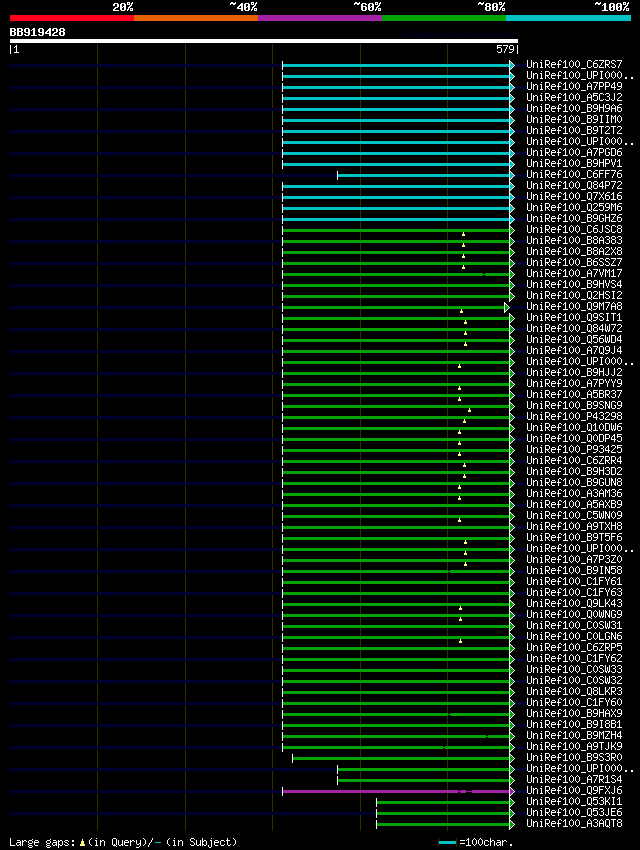Select subject label UniRef100_C1FY61
The height and width of the screenshot is (850, 640).
[x=574, y=581]
